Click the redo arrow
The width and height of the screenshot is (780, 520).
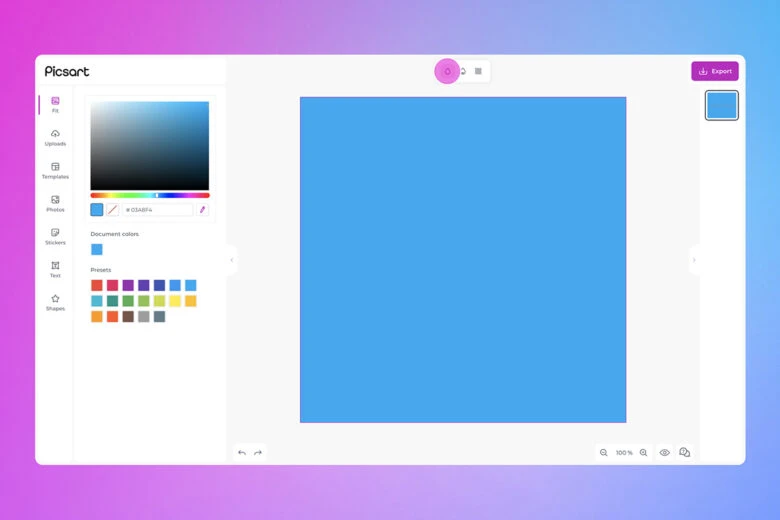[258, 453]
